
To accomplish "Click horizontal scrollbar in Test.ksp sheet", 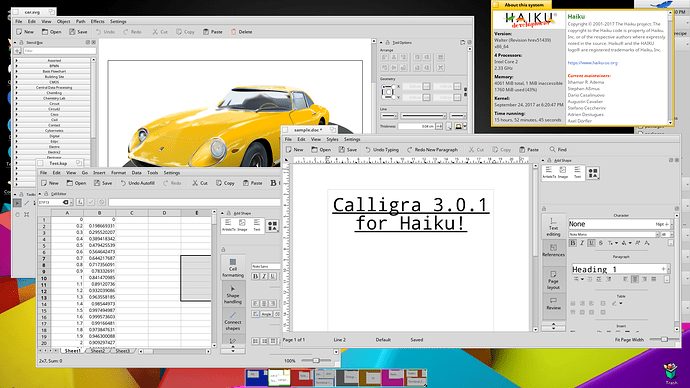I will [175, 351].
